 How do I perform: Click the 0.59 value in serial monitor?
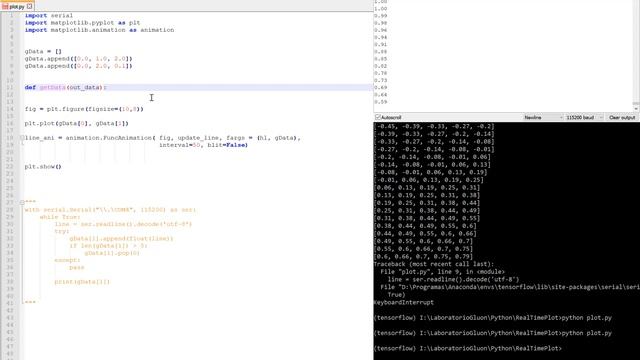(380, 102)
